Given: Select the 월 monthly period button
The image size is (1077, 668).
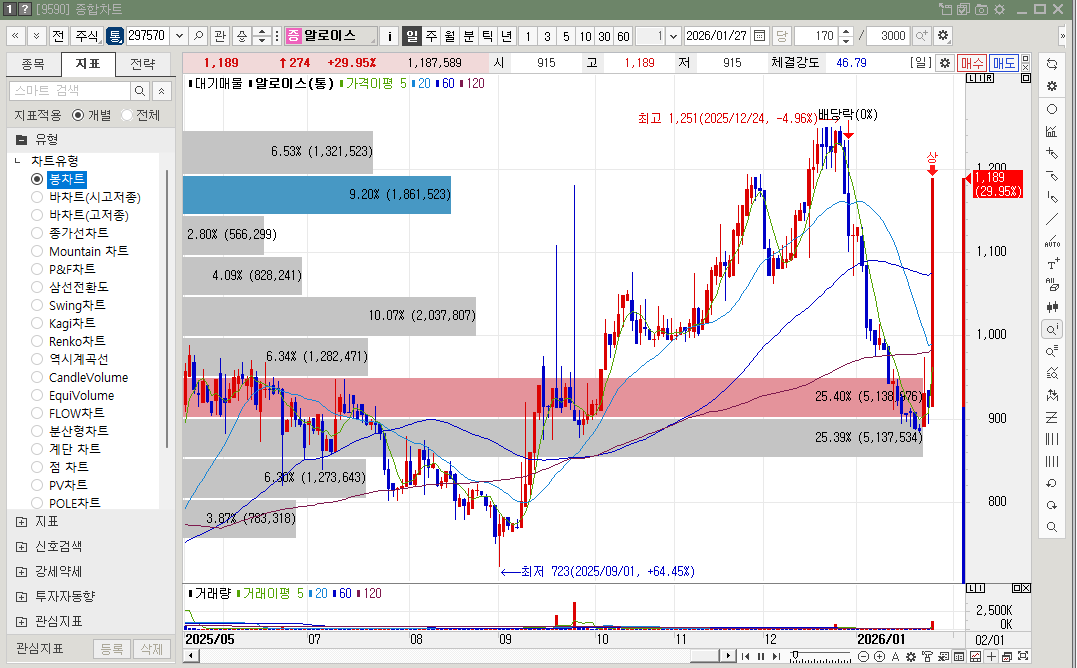Looking at the screenshot, I should pos(449,36).
